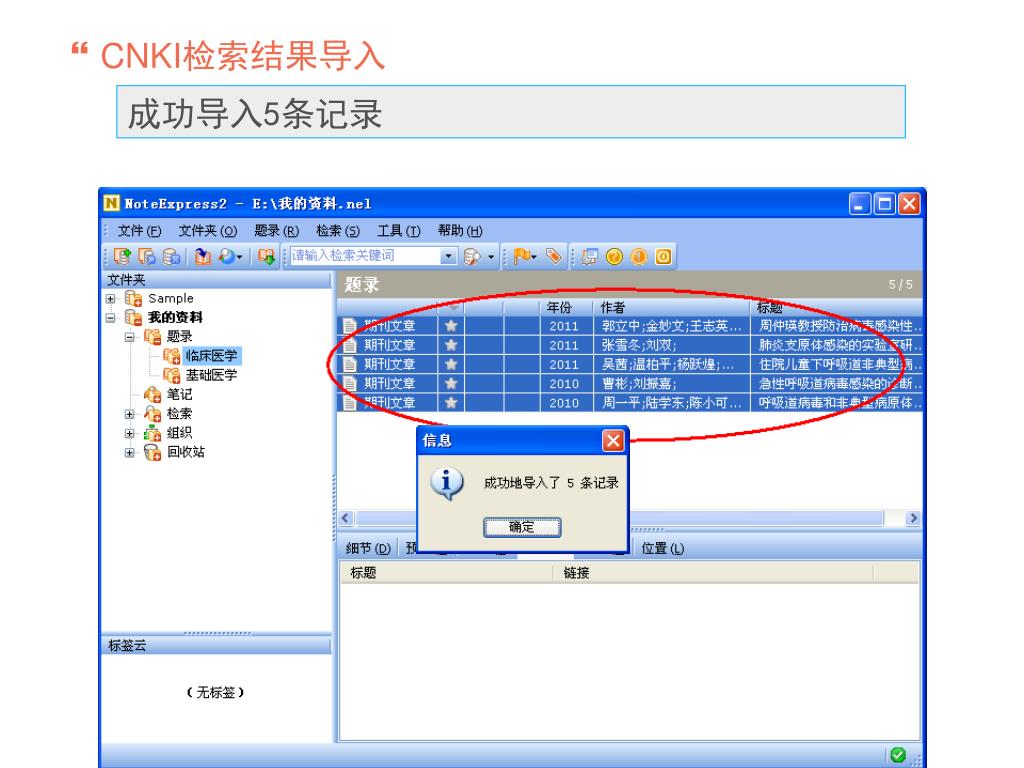Click the orange square toolbar icon at far right
Screen dimensions: 1024x768
click(663, 257)
